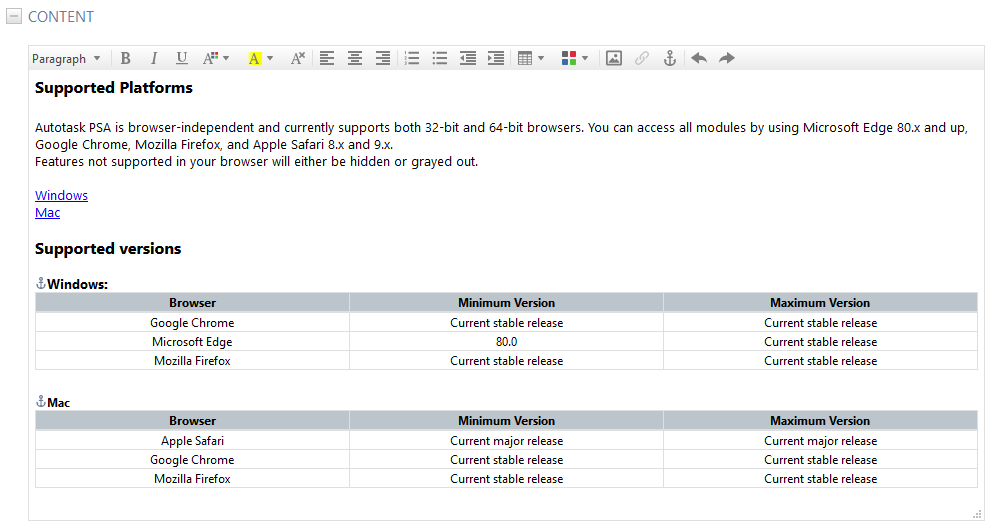Click Google Chrome cell in Windows table

pyautogui.click(x=192, y=323)
